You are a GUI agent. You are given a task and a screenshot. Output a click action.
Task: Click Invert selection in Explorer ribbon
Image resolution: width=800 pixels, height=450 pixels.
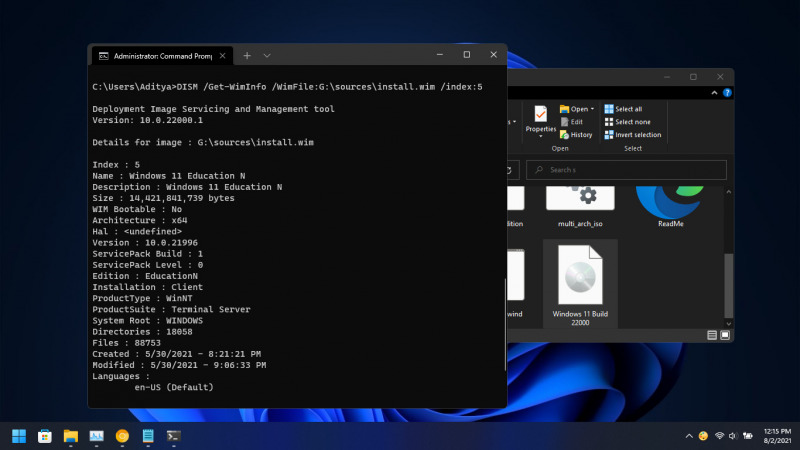coord(633,135)
